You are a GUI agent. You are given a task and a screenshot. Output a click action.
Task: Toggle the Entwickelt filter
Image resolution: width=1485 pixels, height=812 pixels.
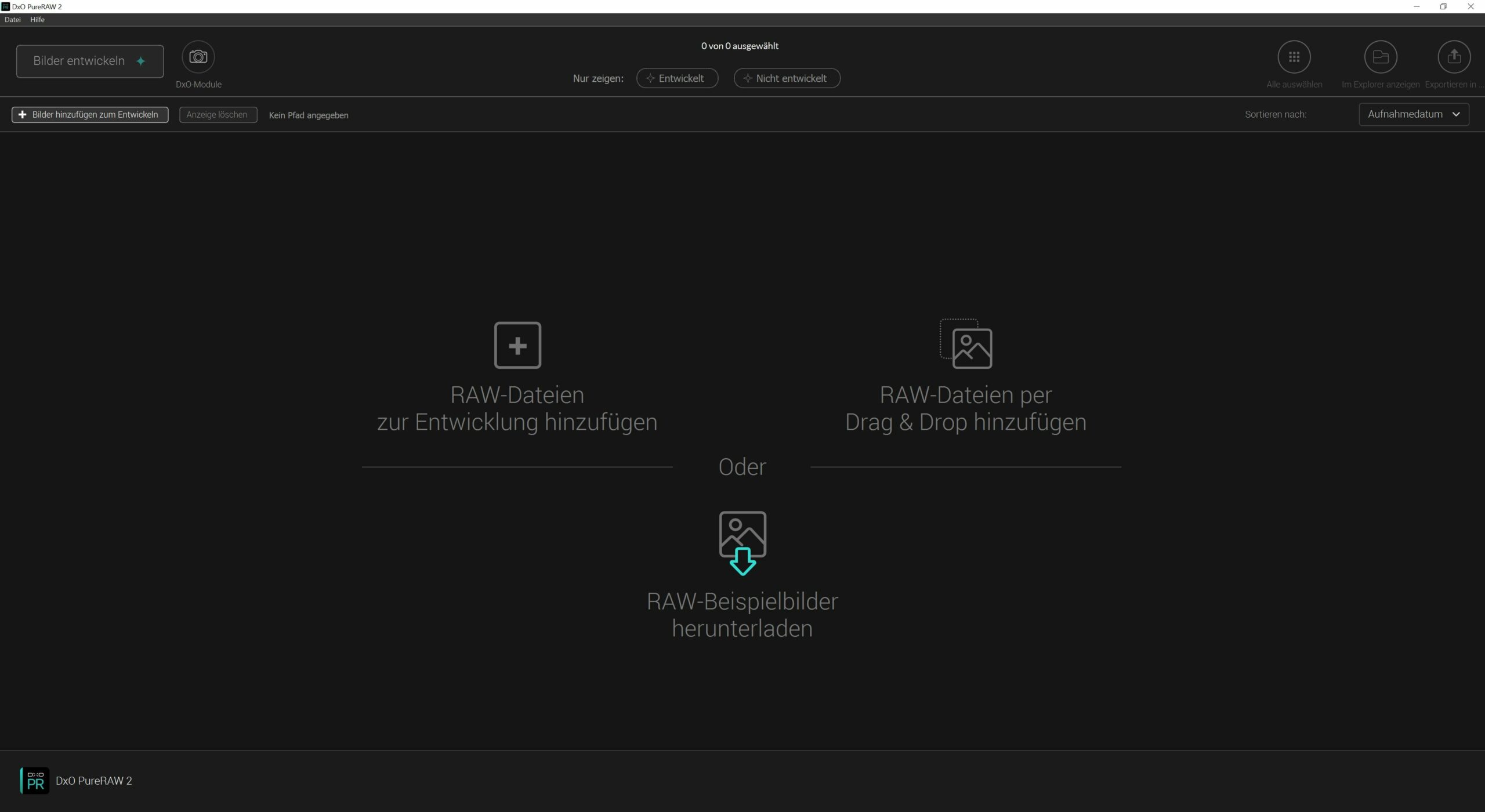[677, 78]
